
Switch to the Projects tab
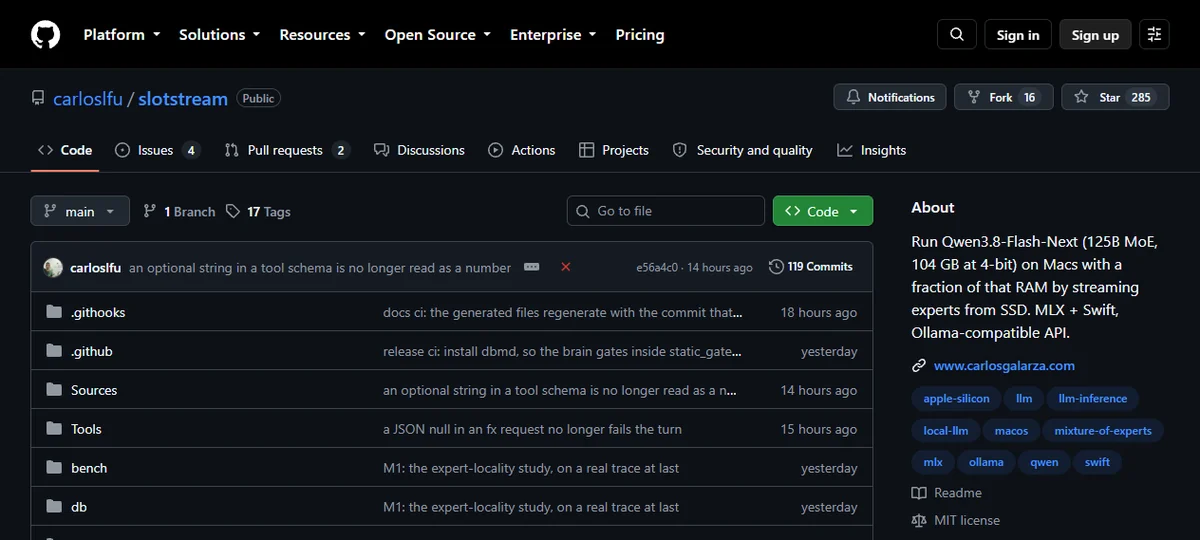614,150
